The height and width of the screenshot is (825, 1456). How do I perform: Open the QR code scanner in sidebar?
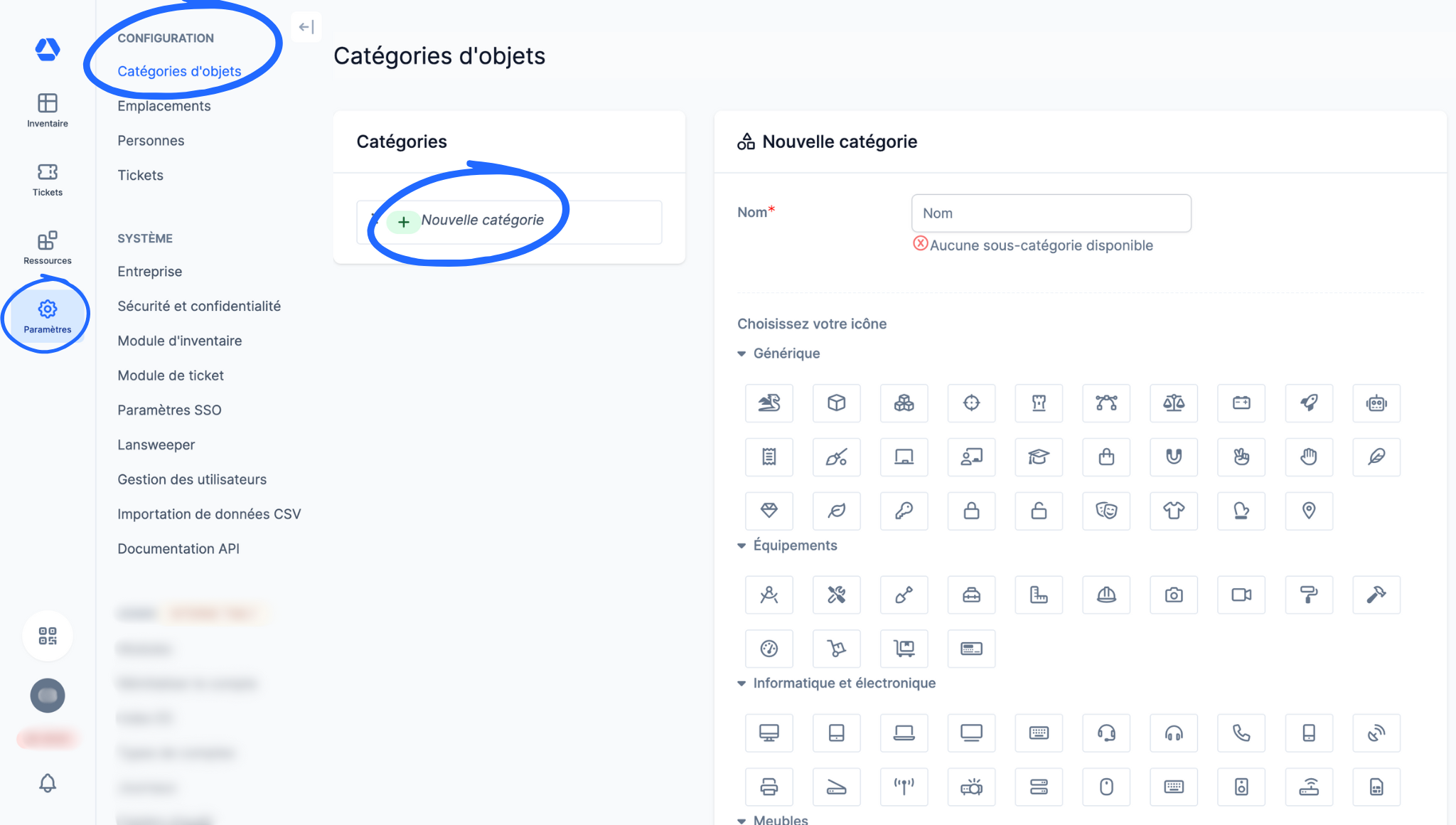(48, 636)
